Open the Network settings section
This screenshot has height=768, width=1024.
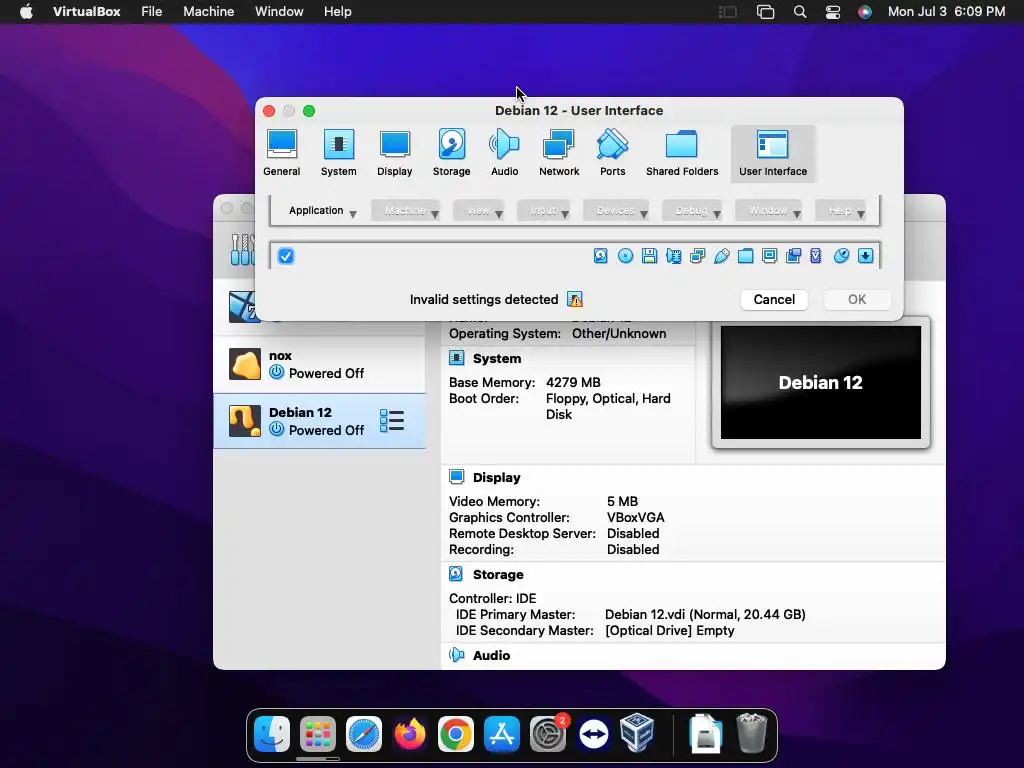click(x=558, y=153)
